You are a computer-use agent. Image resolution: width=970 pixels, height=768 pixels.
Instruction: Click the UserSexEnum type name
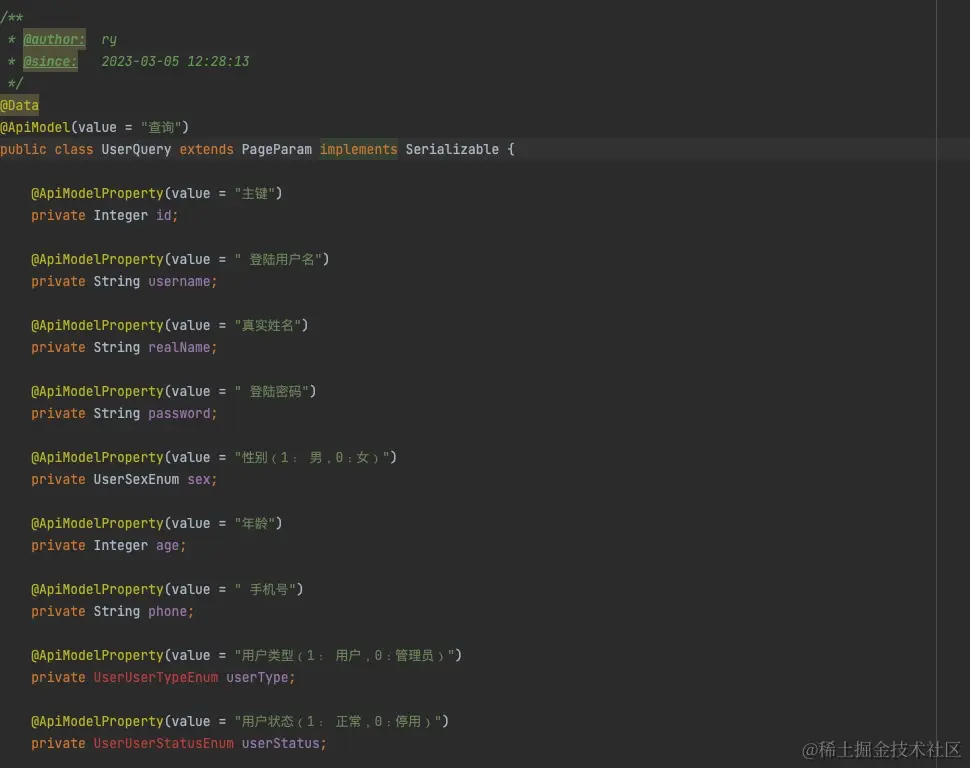click(136, 480)
